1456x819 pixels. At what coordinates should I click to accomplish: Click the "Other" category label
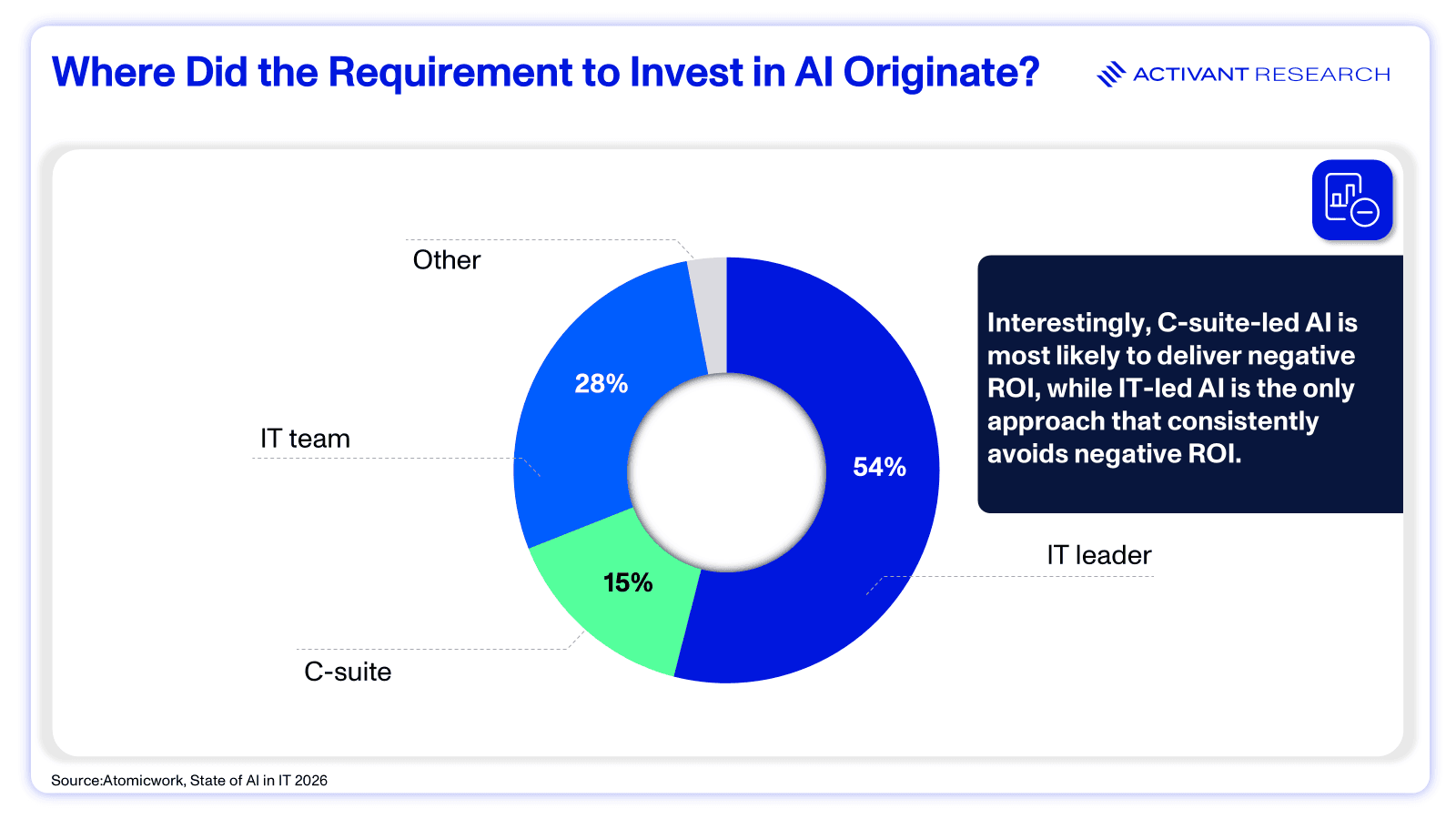[446, 260]
